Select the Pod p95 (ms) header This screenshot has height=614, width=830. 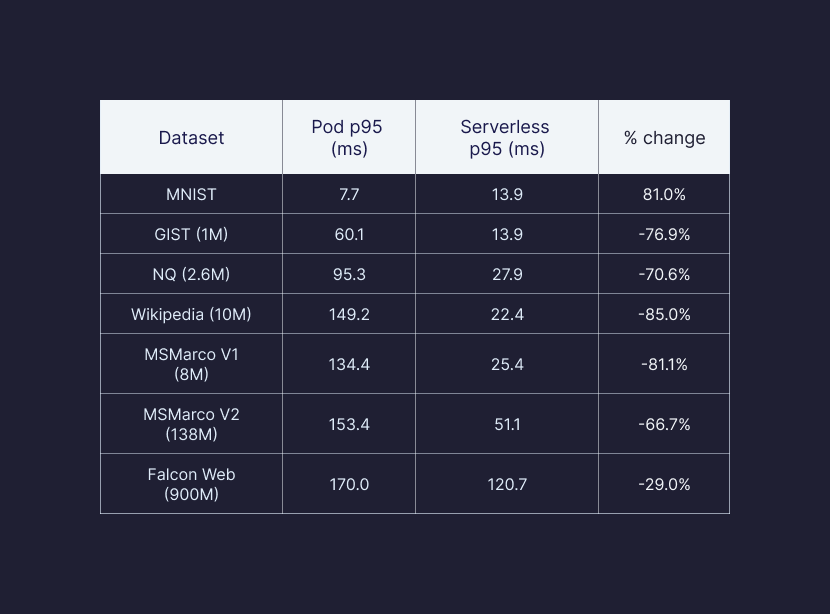(x=348, y=138)
